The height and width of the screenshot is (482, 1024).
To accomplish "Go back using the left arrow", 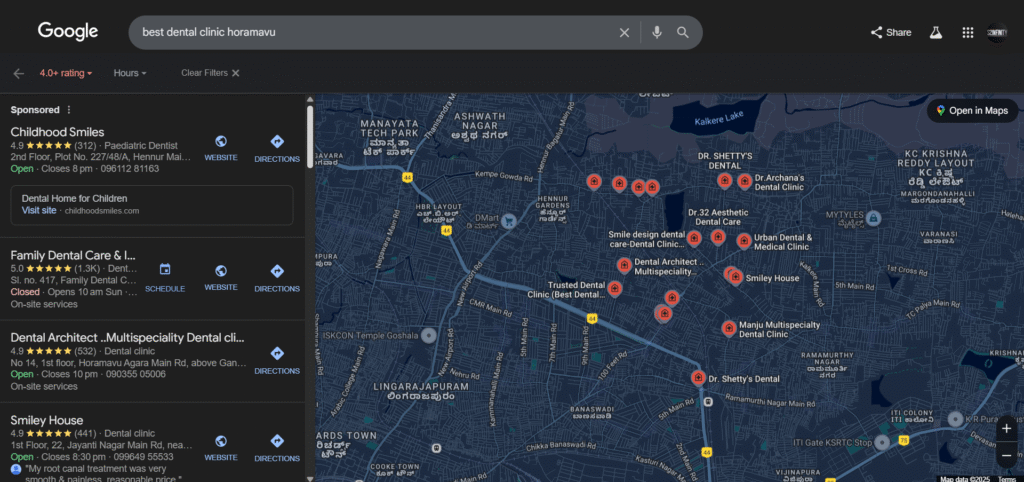I will [18, 73].
